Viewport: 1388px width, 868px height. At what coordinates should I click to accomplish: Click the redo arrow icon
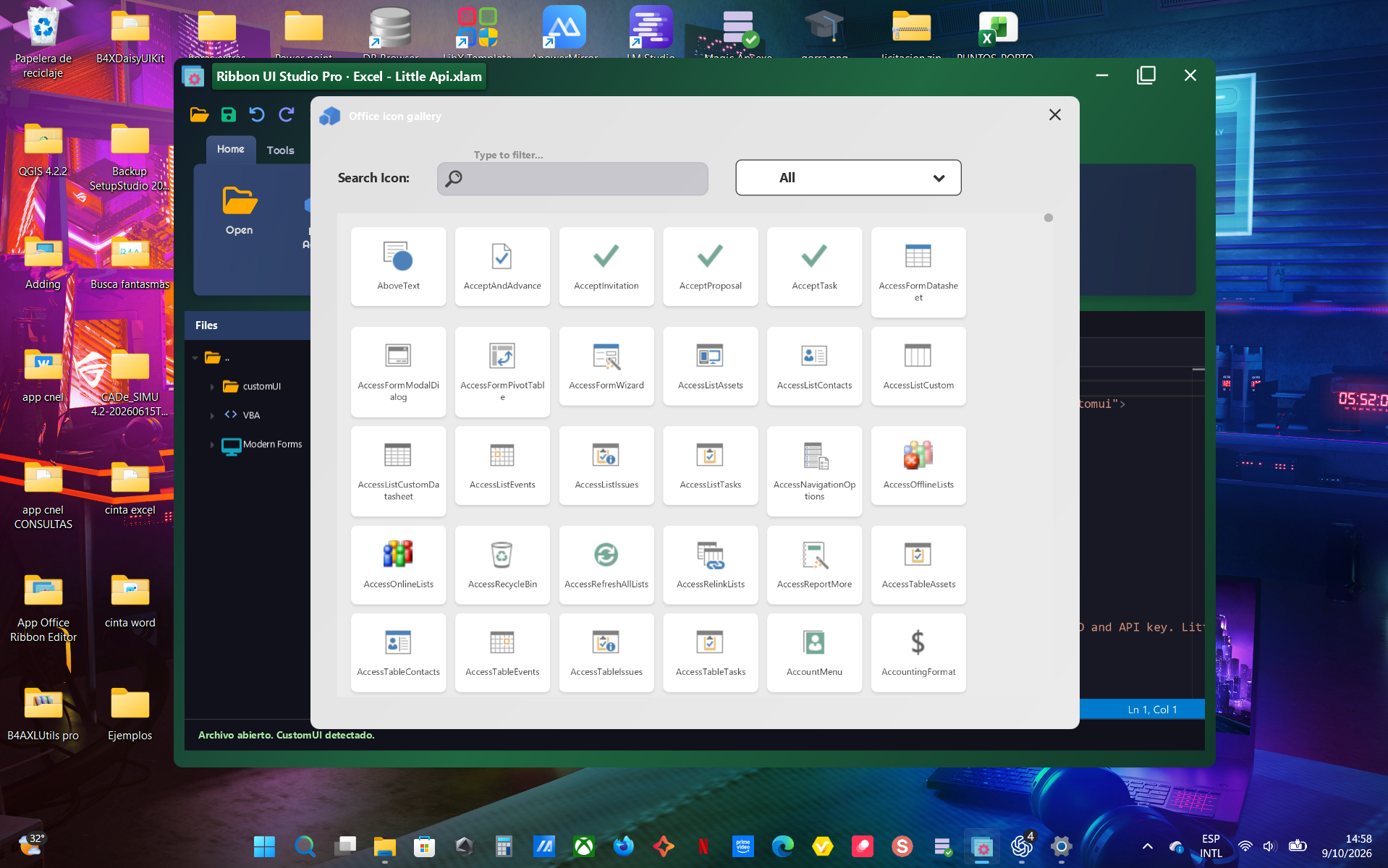[287, 114]
